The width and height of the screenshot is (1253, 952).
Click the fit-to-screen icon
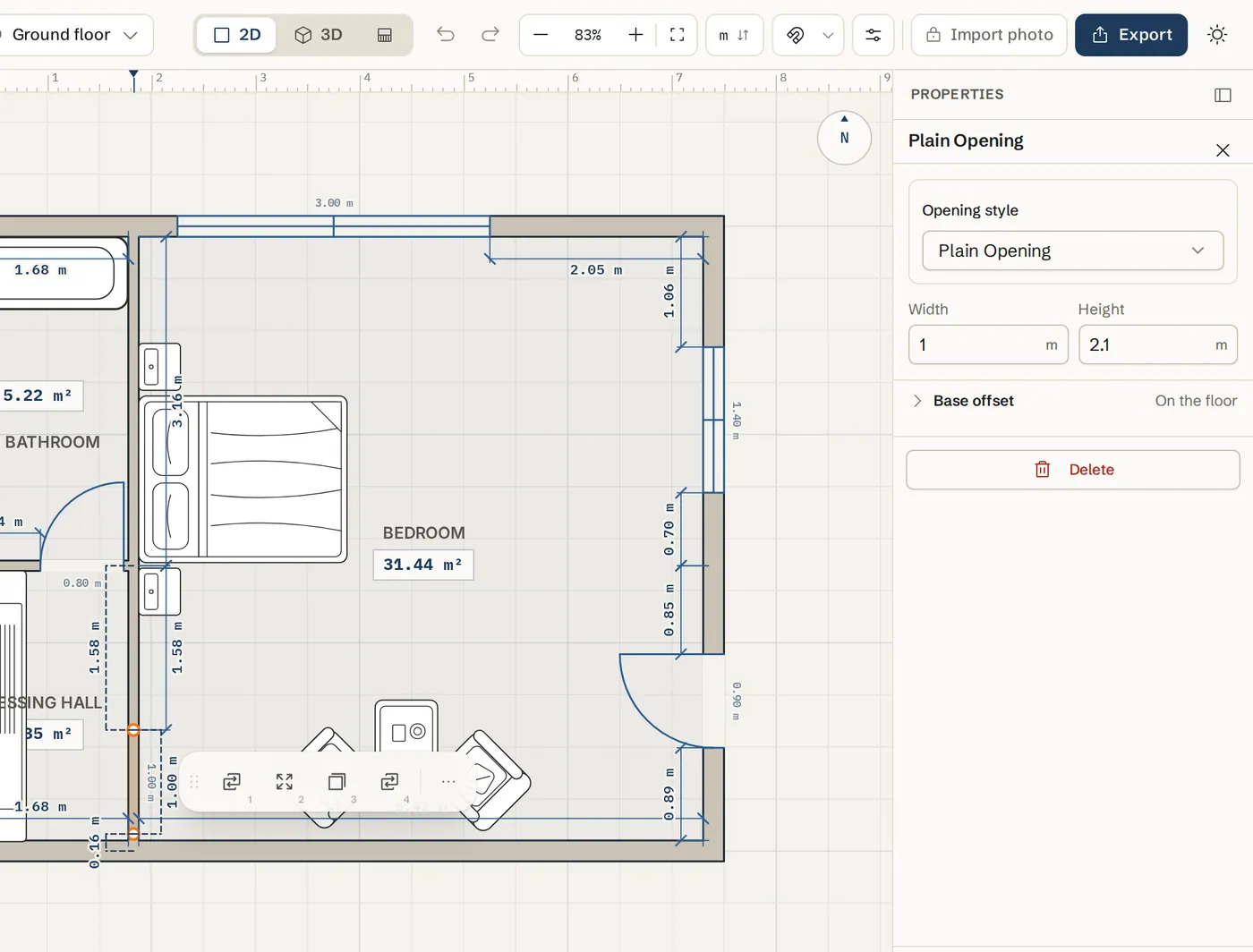(678, 35)
